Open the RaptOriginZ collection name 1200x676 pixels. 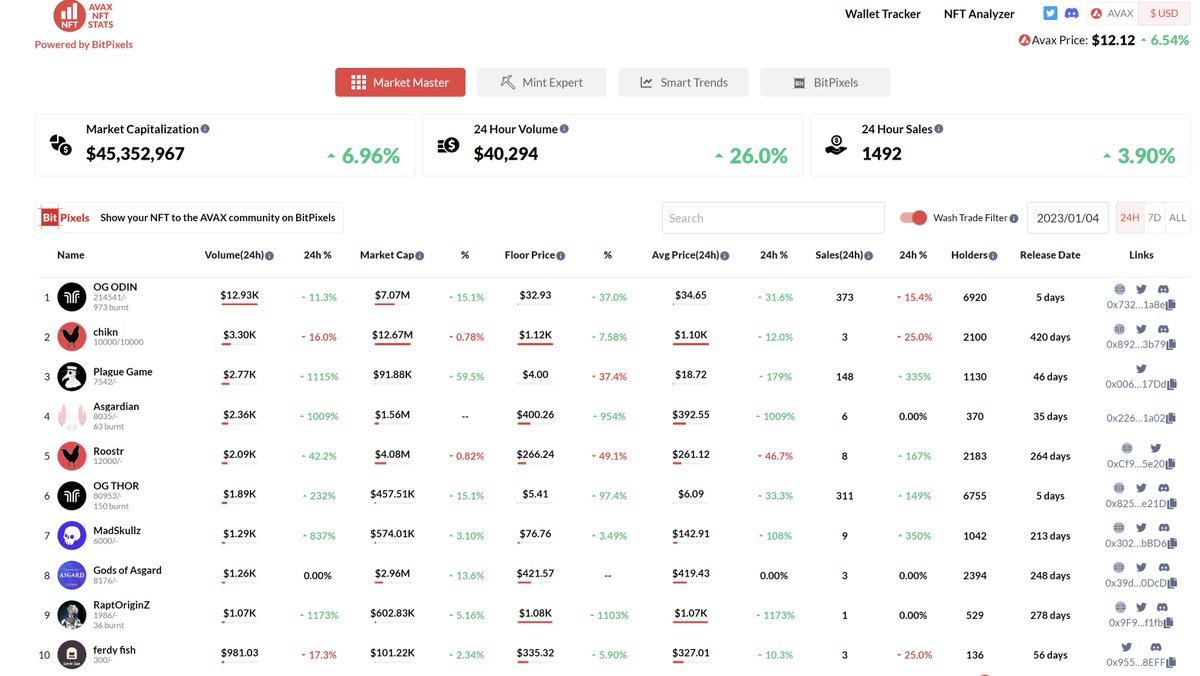click(121, 605)
